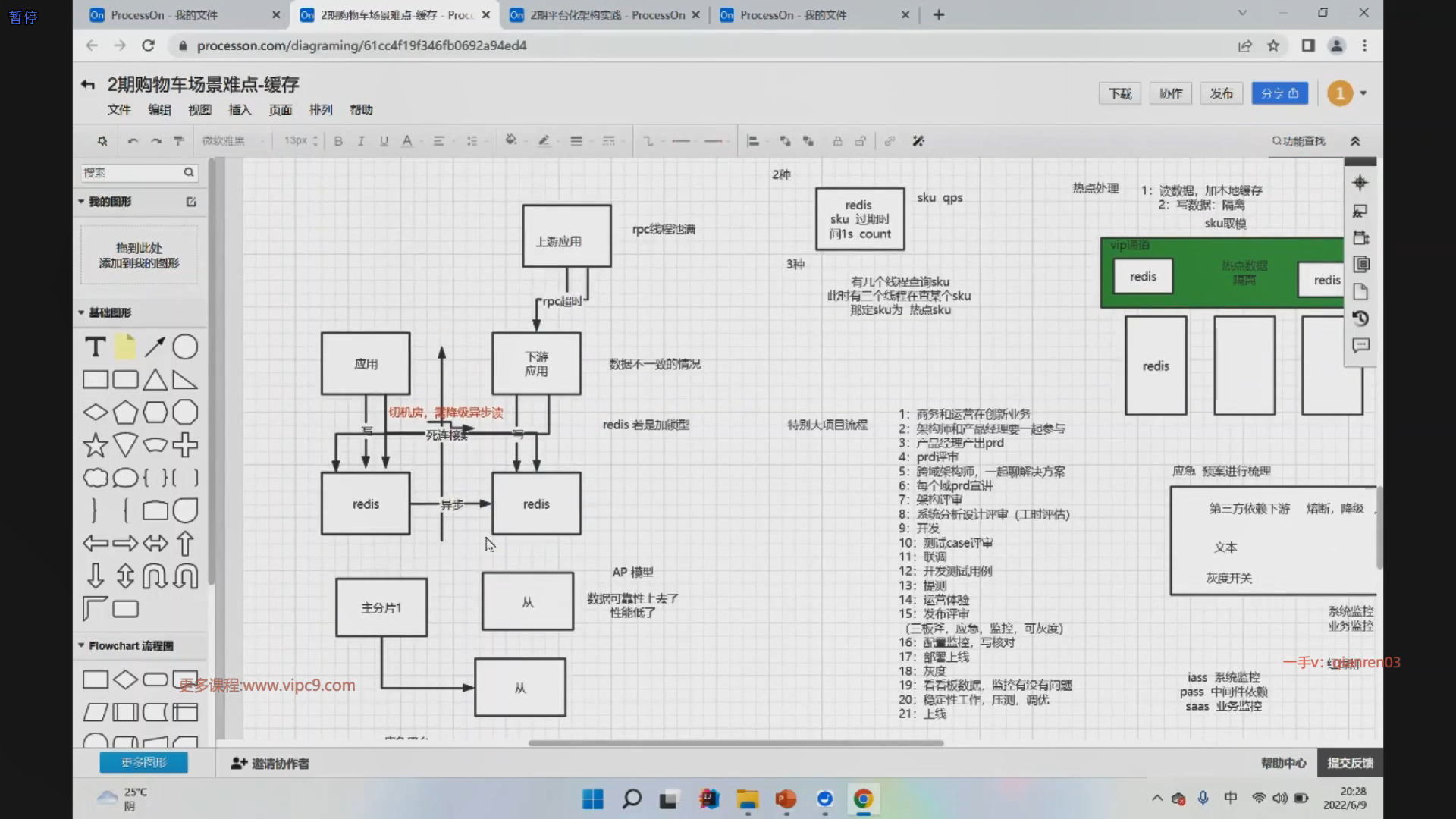This screenshot has width=1456, height=819.
Task: Toggle underline text formatting
Action: pyautogui.click(x=384, y=141)
